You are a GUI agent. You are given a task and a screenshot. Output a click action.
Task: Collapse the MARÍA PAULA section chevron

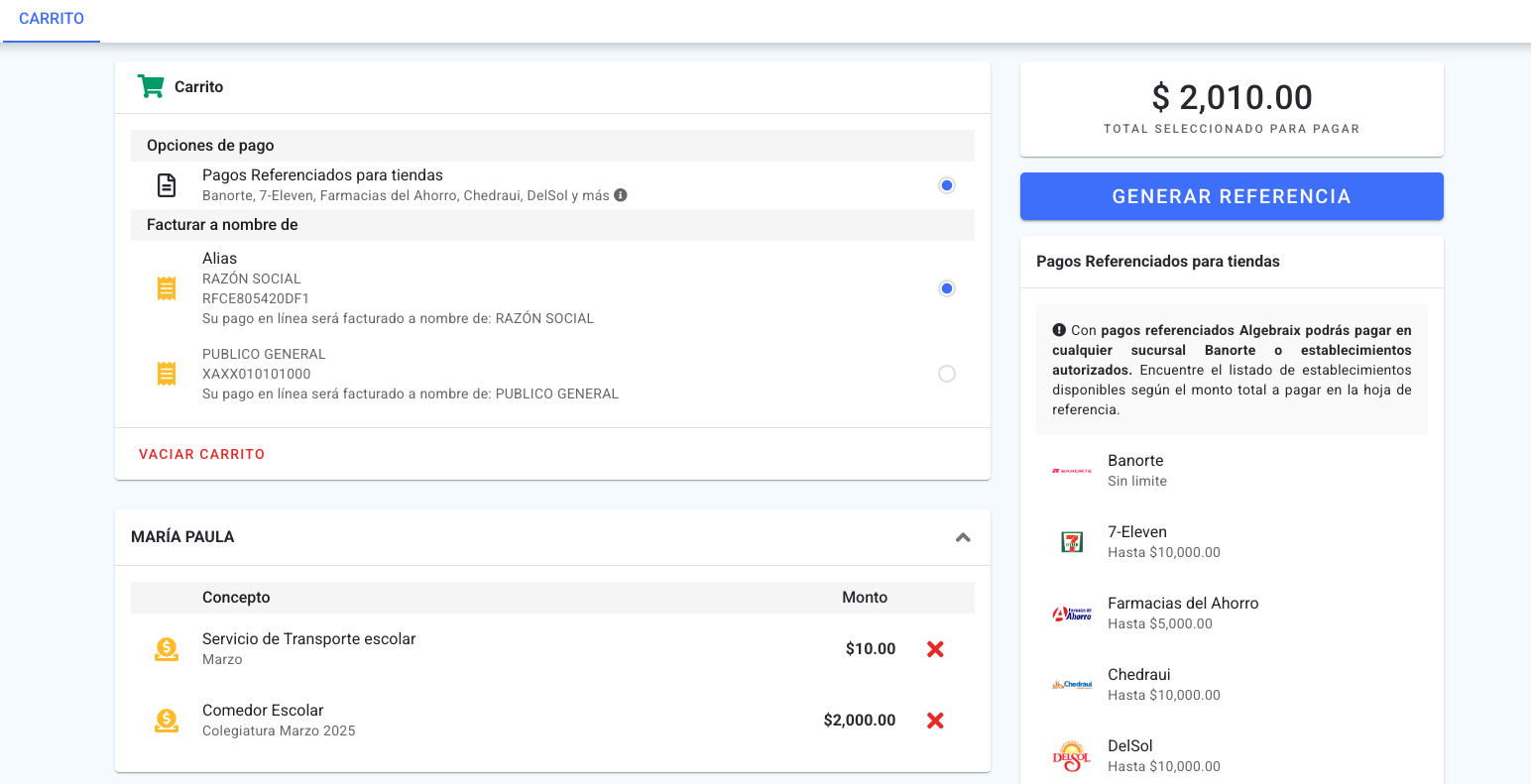coord(963,537)
